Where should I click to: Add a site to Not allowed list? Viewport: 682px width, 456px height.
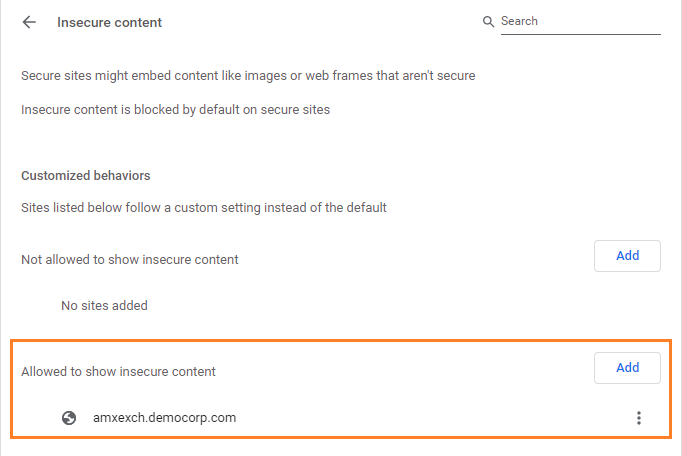pos(627,256)
